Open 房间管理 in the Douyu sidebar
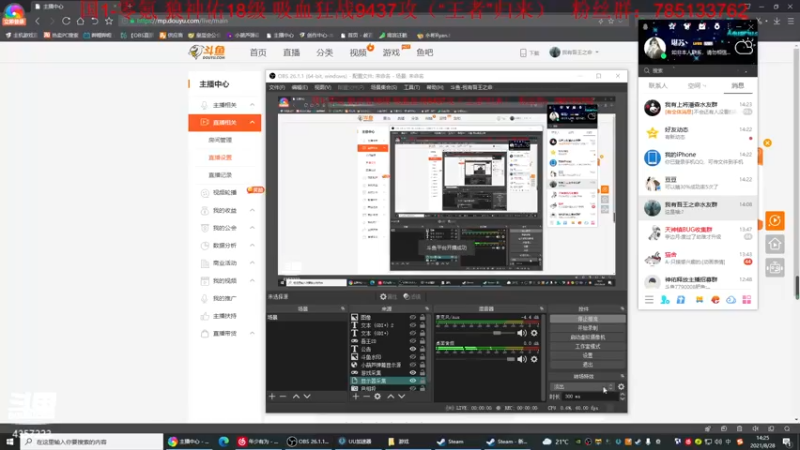Viewport: 800px width, 450px height. [220, 140]
